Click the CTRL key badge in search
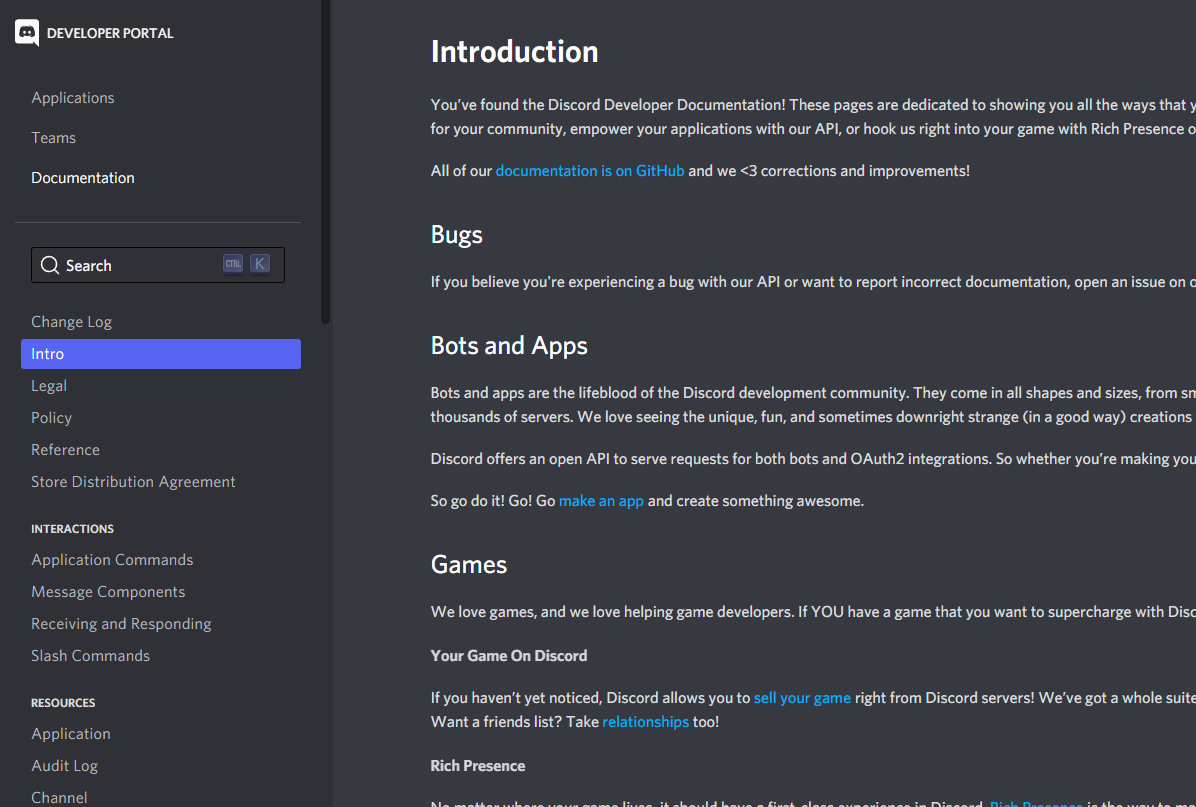The image size is (1196, 807). [233, 264]
